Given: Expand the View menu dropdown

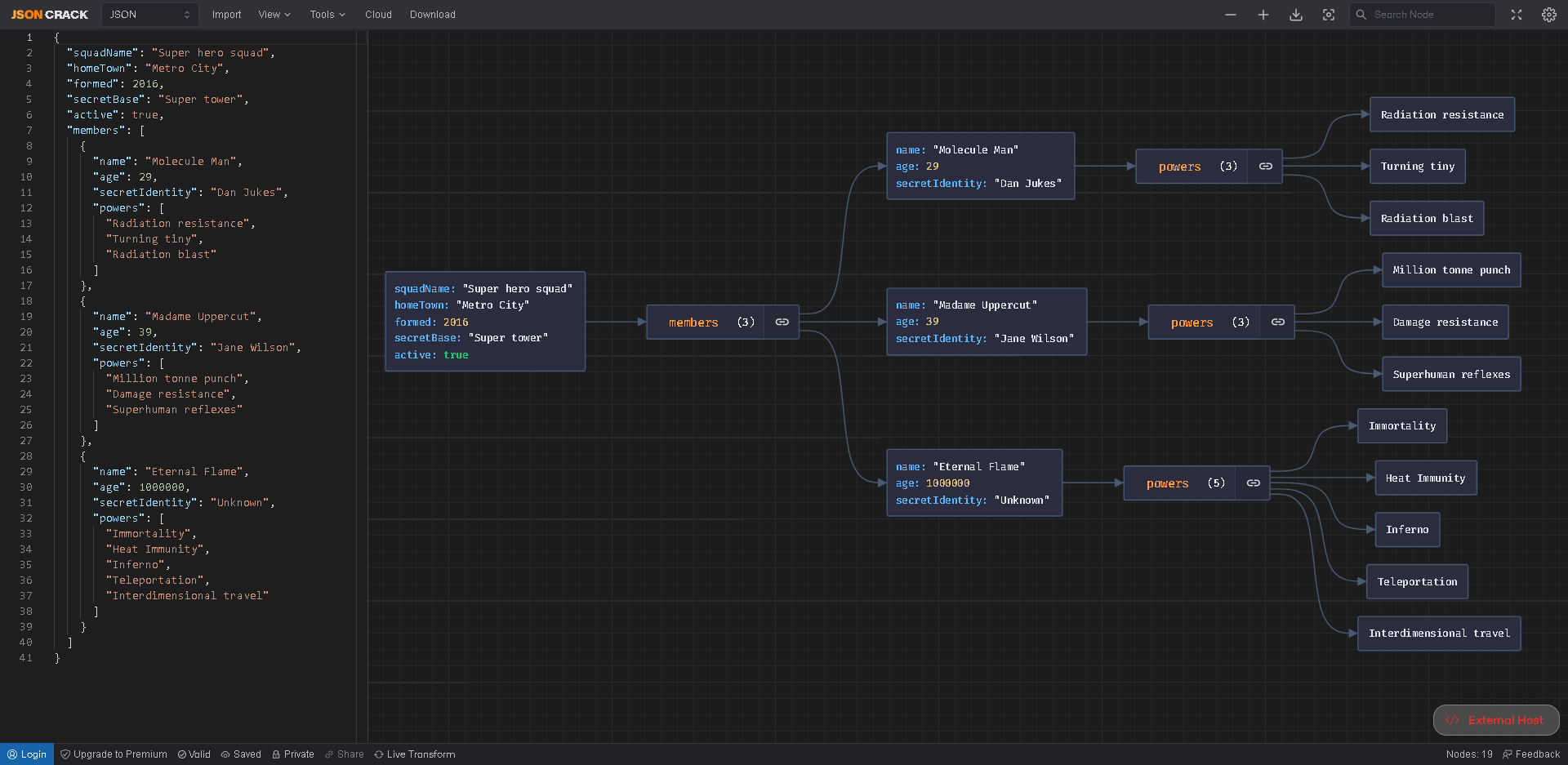Looking at the screenshot, I should [274, 15].
